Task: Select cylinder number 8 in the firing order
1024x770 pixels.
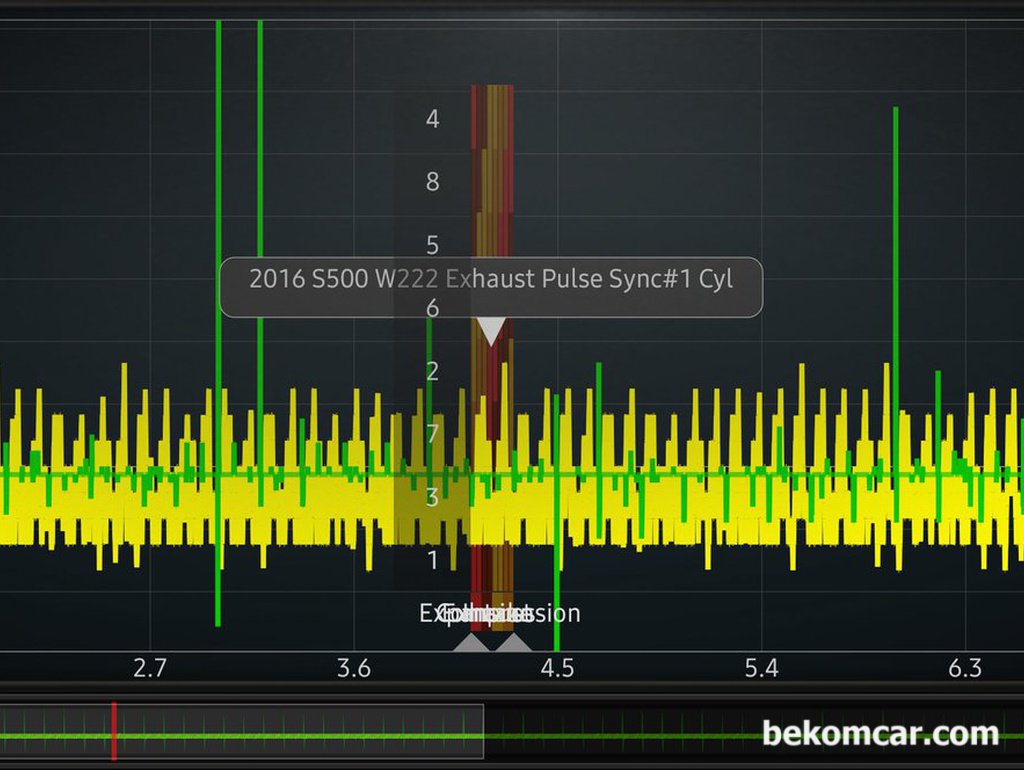Action: coord(432,182)
